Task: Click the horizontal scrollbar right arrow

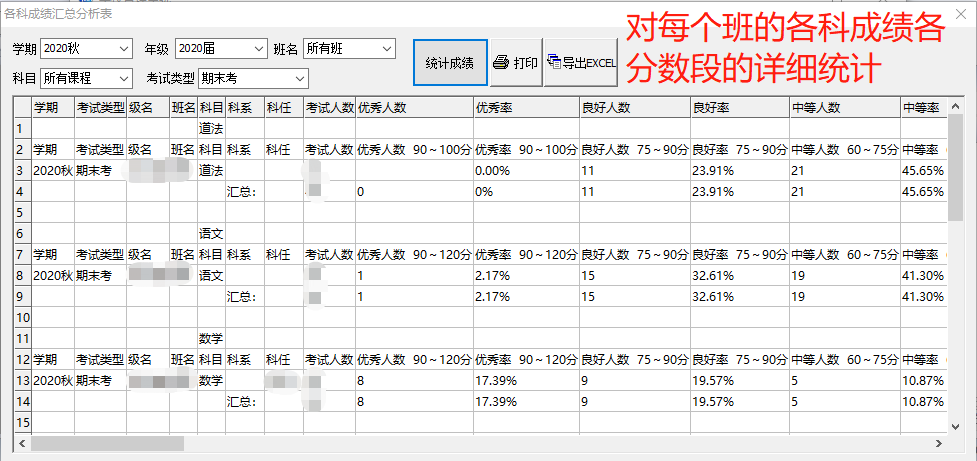Action: (x=940, y=443)
